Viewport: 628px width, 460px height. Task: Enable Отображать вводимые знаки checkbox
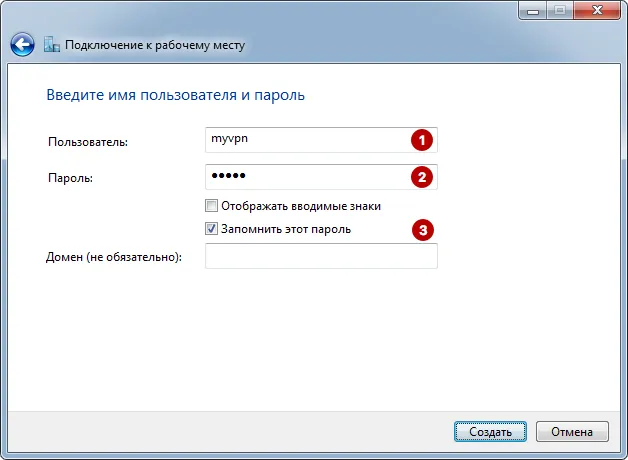click(x=211, y=206)
